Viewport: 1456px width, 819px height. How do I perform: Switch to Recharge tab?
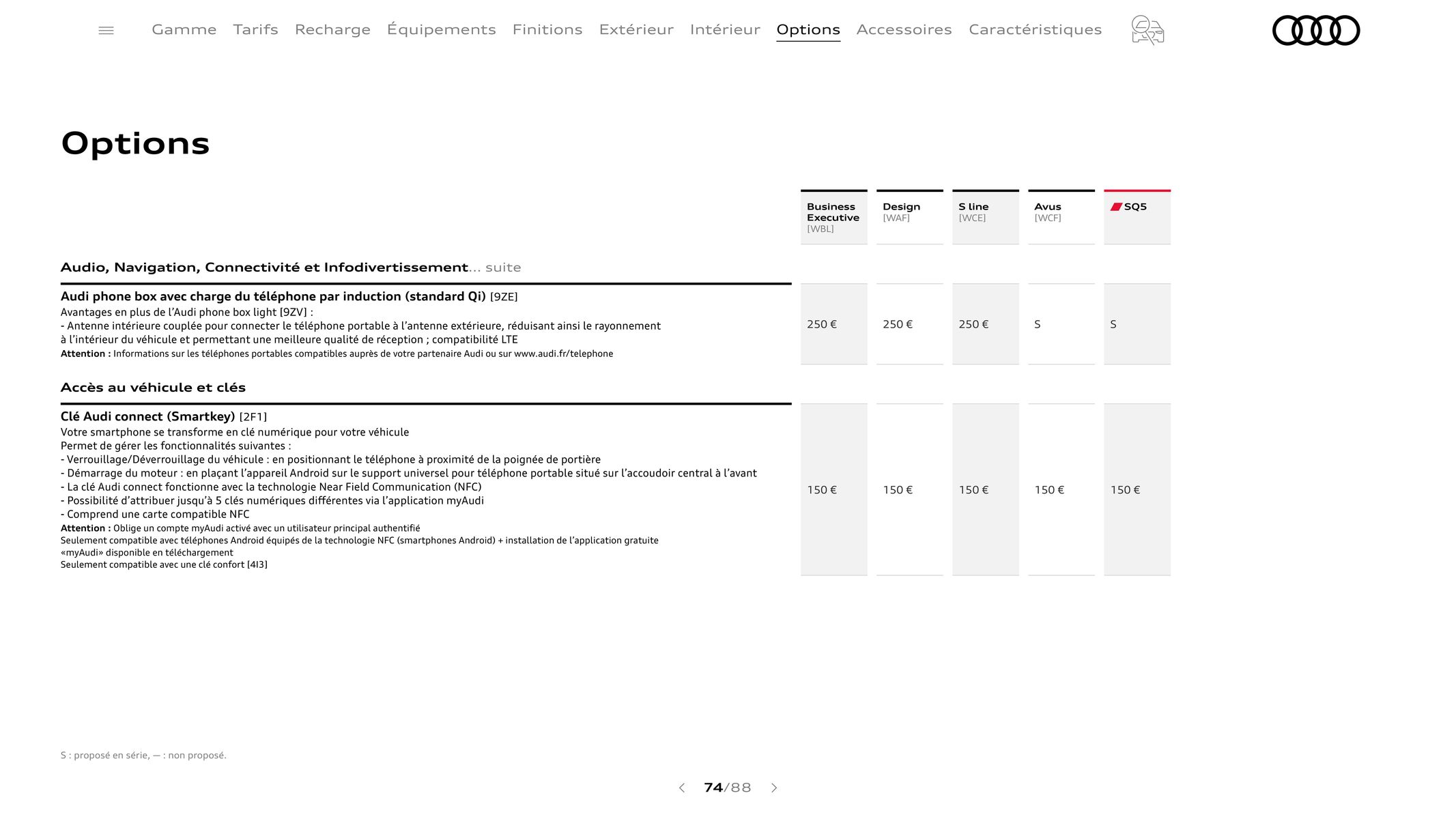click(x=332, y=29)
